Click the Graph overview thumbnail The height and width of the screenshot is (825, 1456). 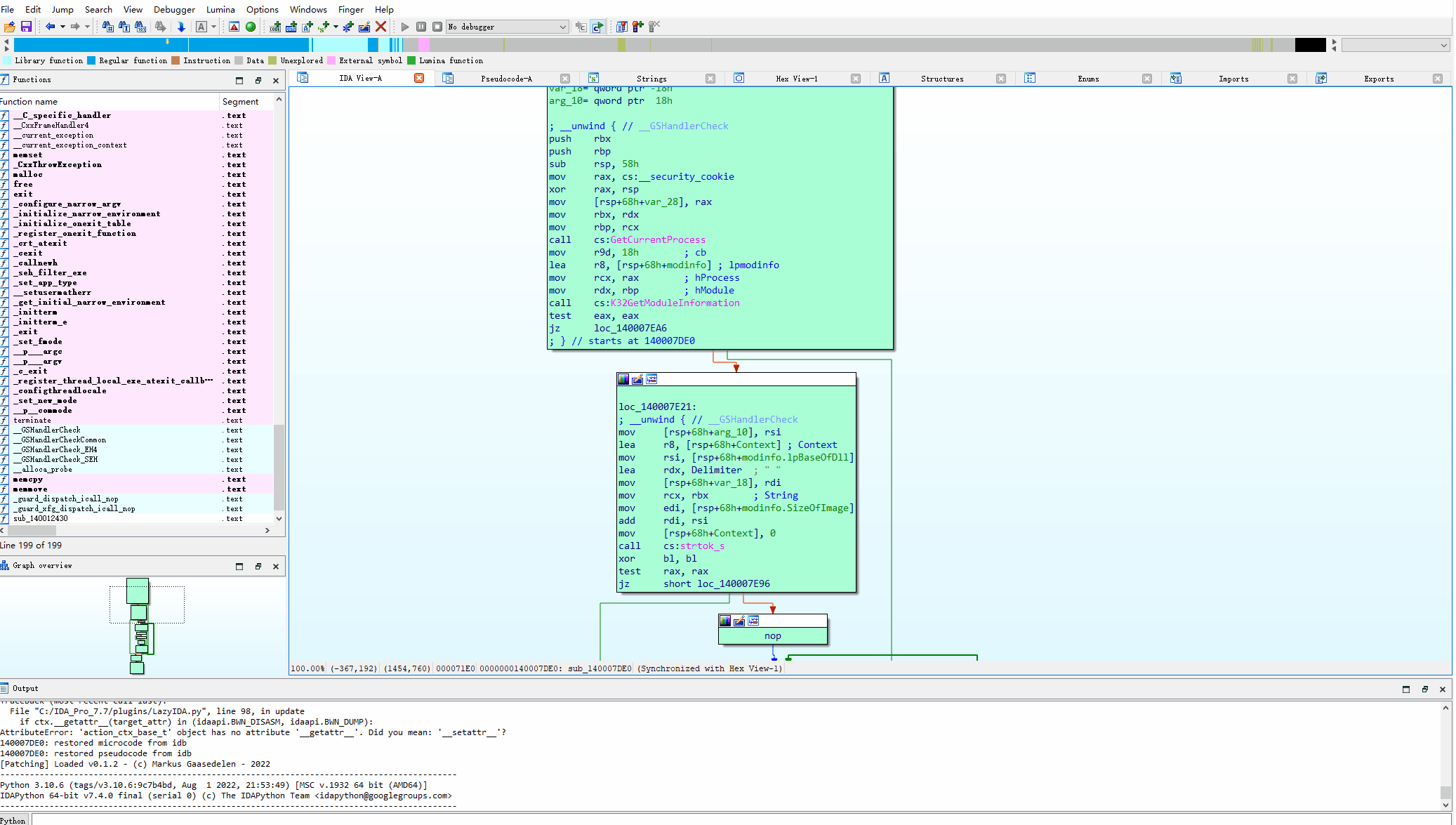pyautogui.click(x=140, y=625)
